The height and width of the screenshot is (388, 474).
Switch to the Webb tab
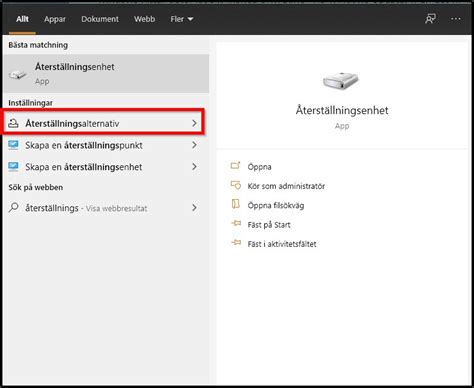[144, 19]
